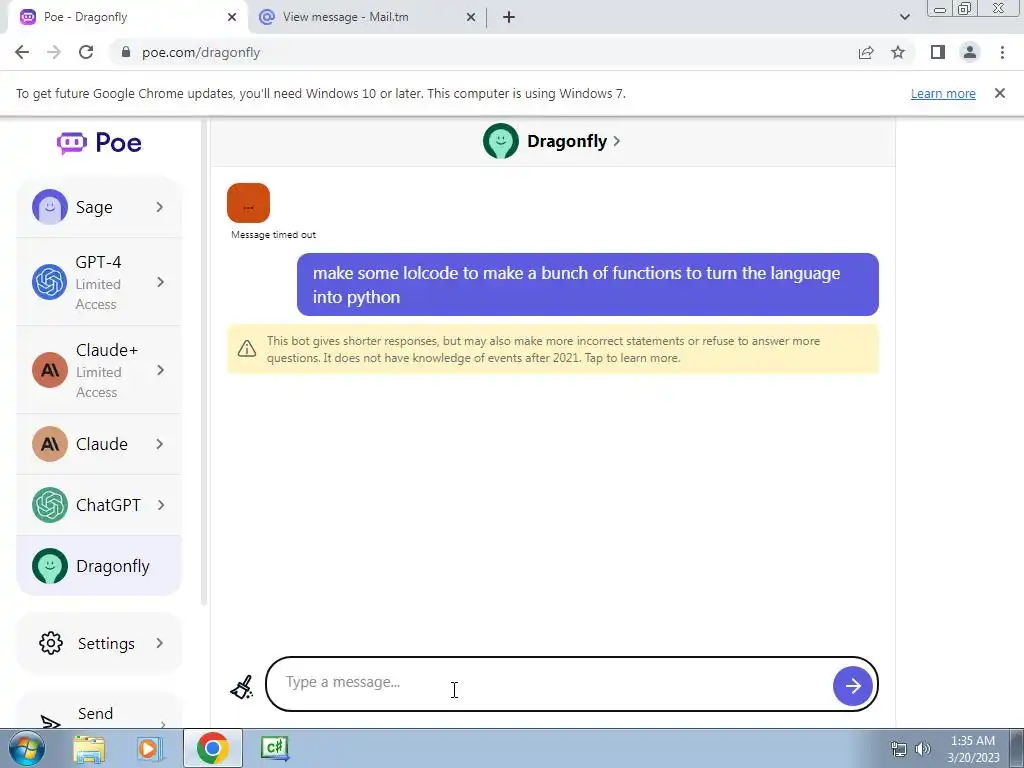Close the Mail.tm tab
1024x768 pixels.
coord(471,17)
